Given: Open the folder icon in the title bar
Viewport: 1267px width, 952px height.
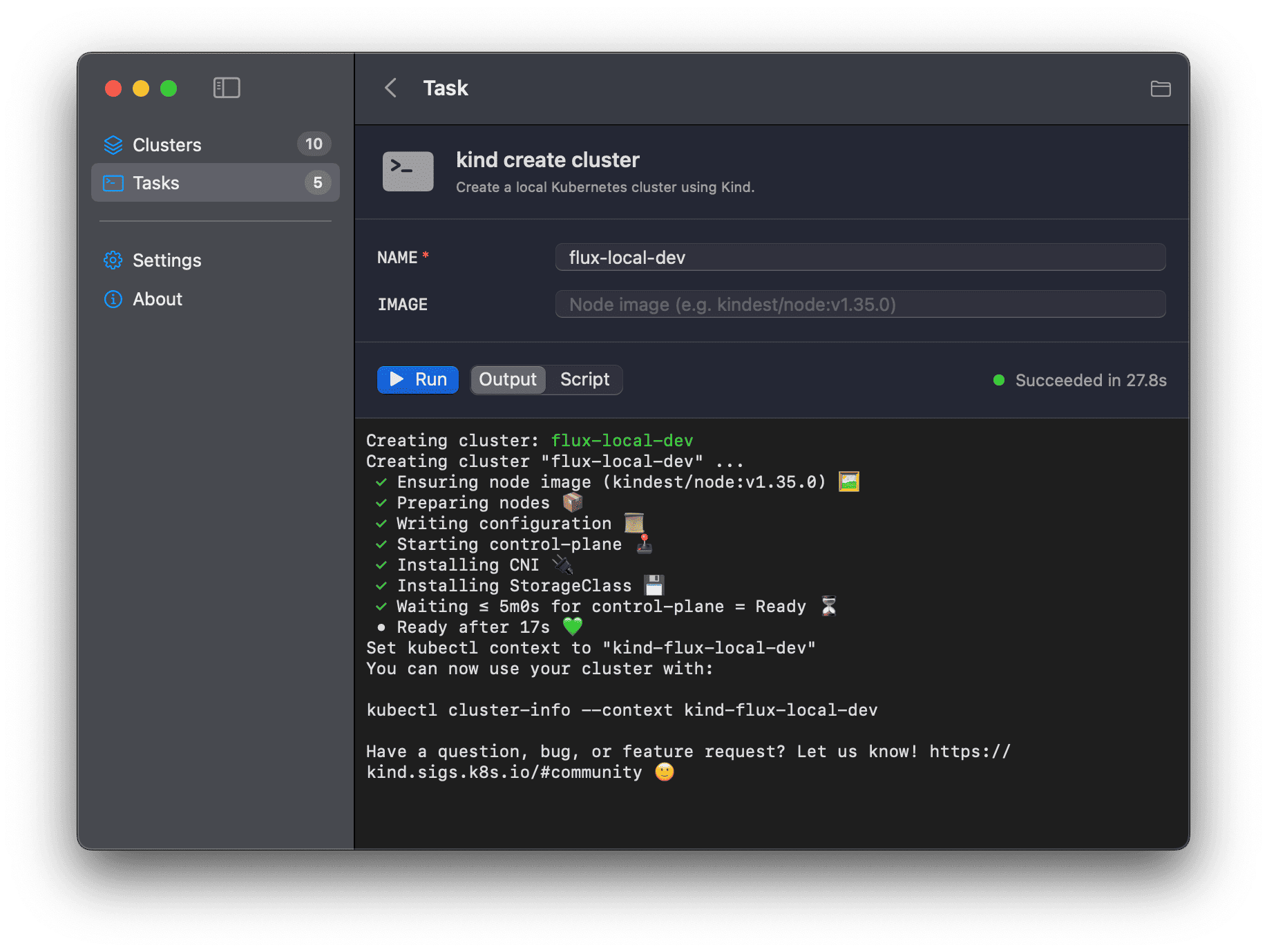Looking at the screenshot, I should point(1160,88).
